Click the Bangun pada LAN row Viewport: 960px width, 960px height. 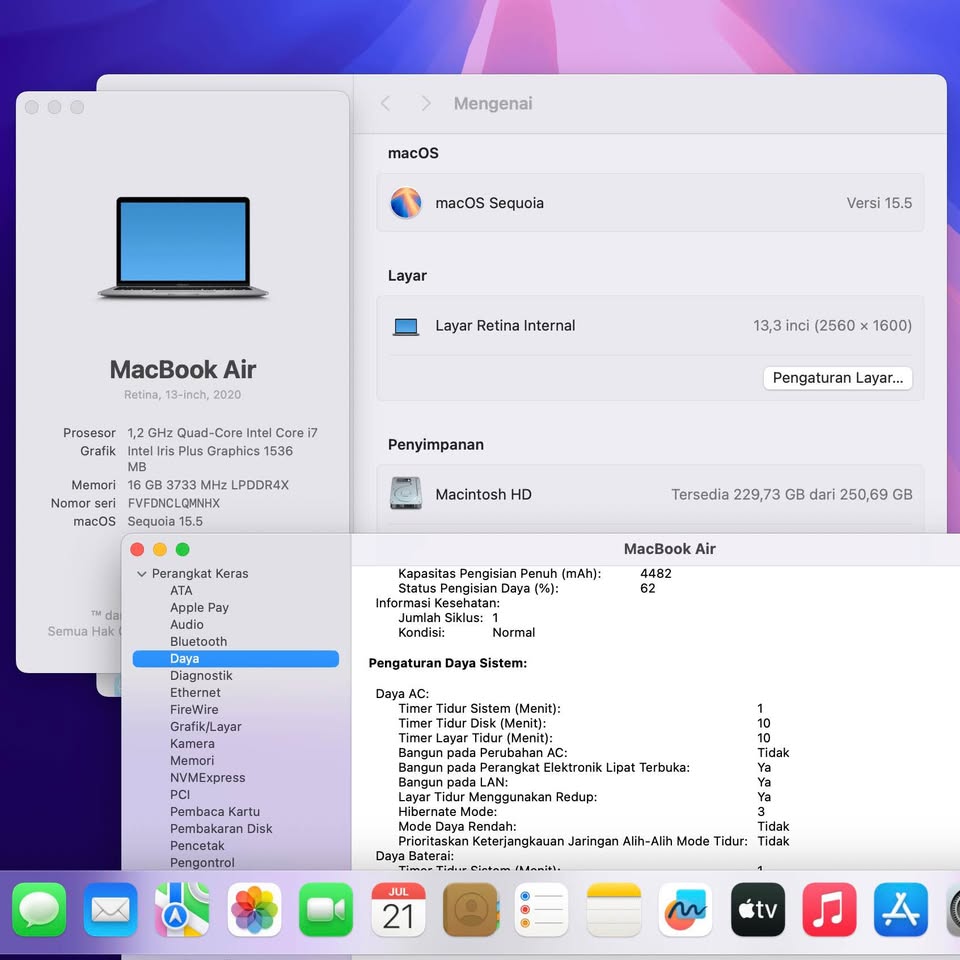click(x=585, y=782)
